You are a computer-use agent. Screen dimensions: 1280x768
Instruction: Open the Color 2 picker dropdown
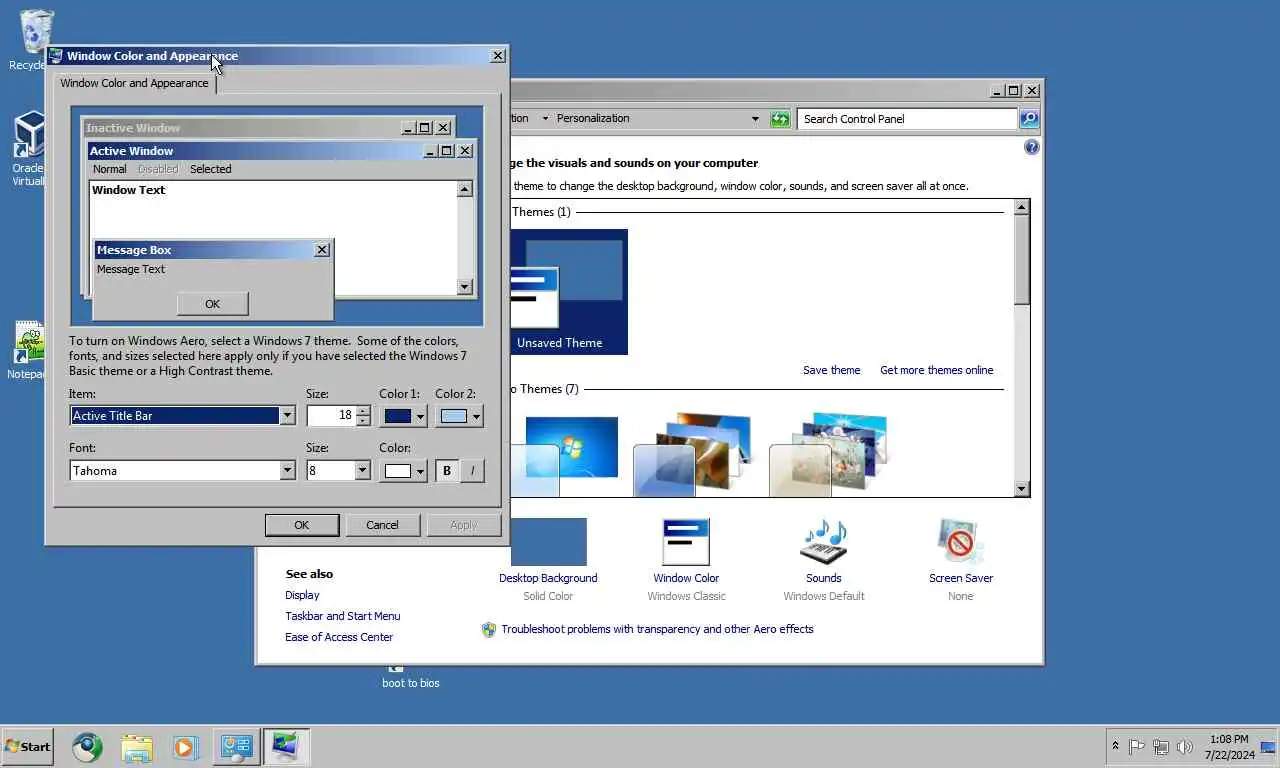click(460, 415)
